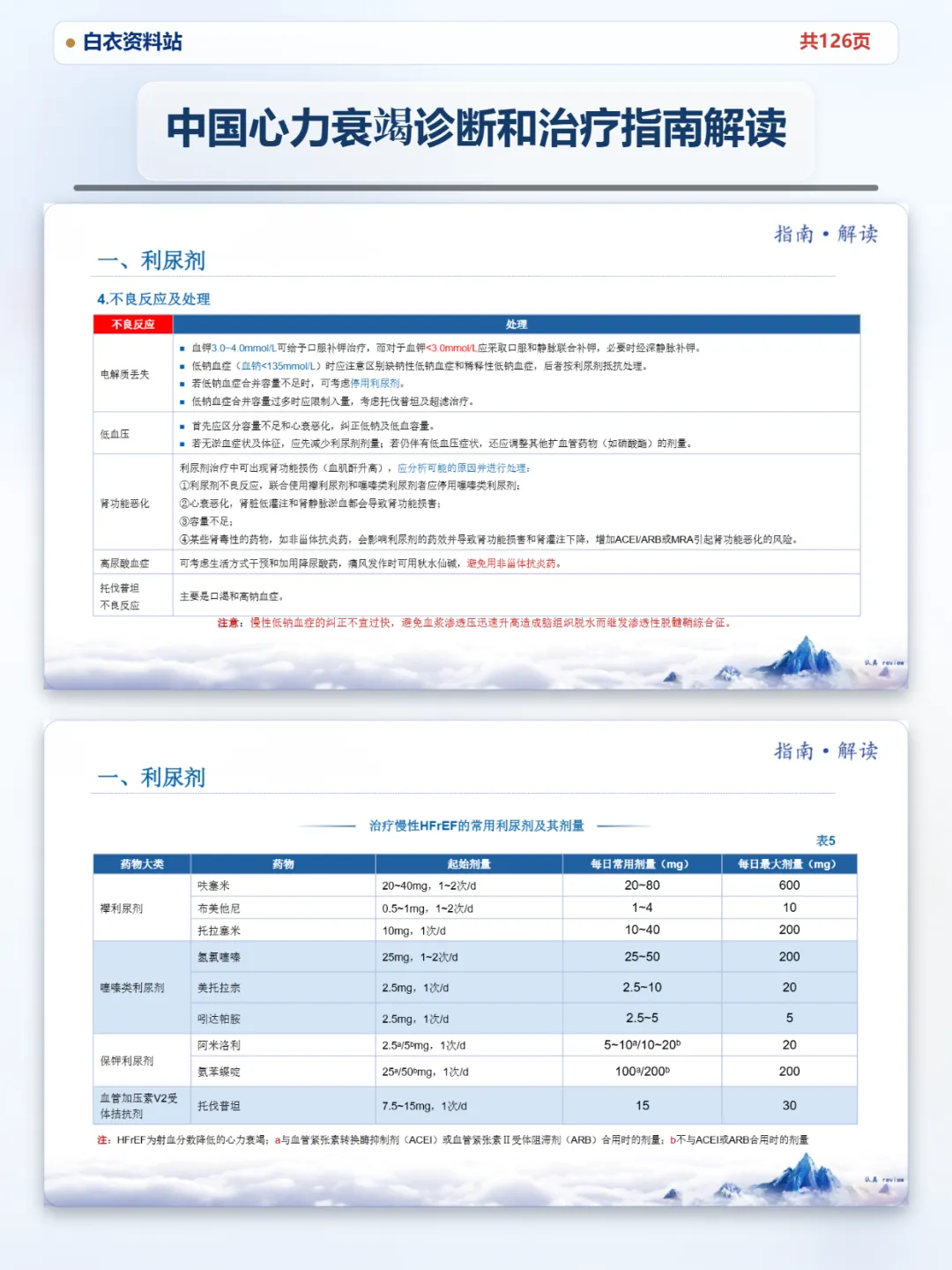Click the daily dose value 10~40

642,930
